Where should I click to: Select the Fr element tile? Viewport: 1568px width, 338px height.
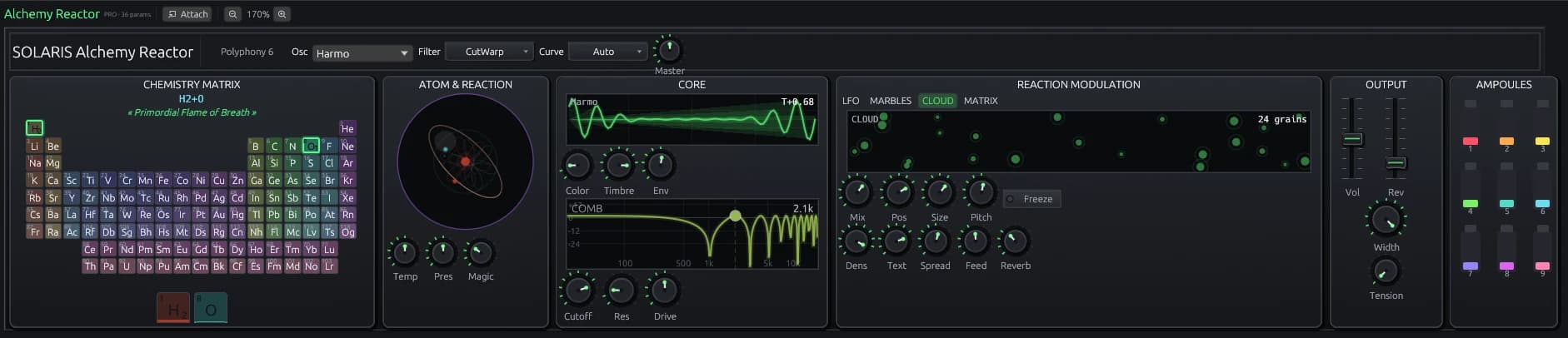[x=34, y=231]
